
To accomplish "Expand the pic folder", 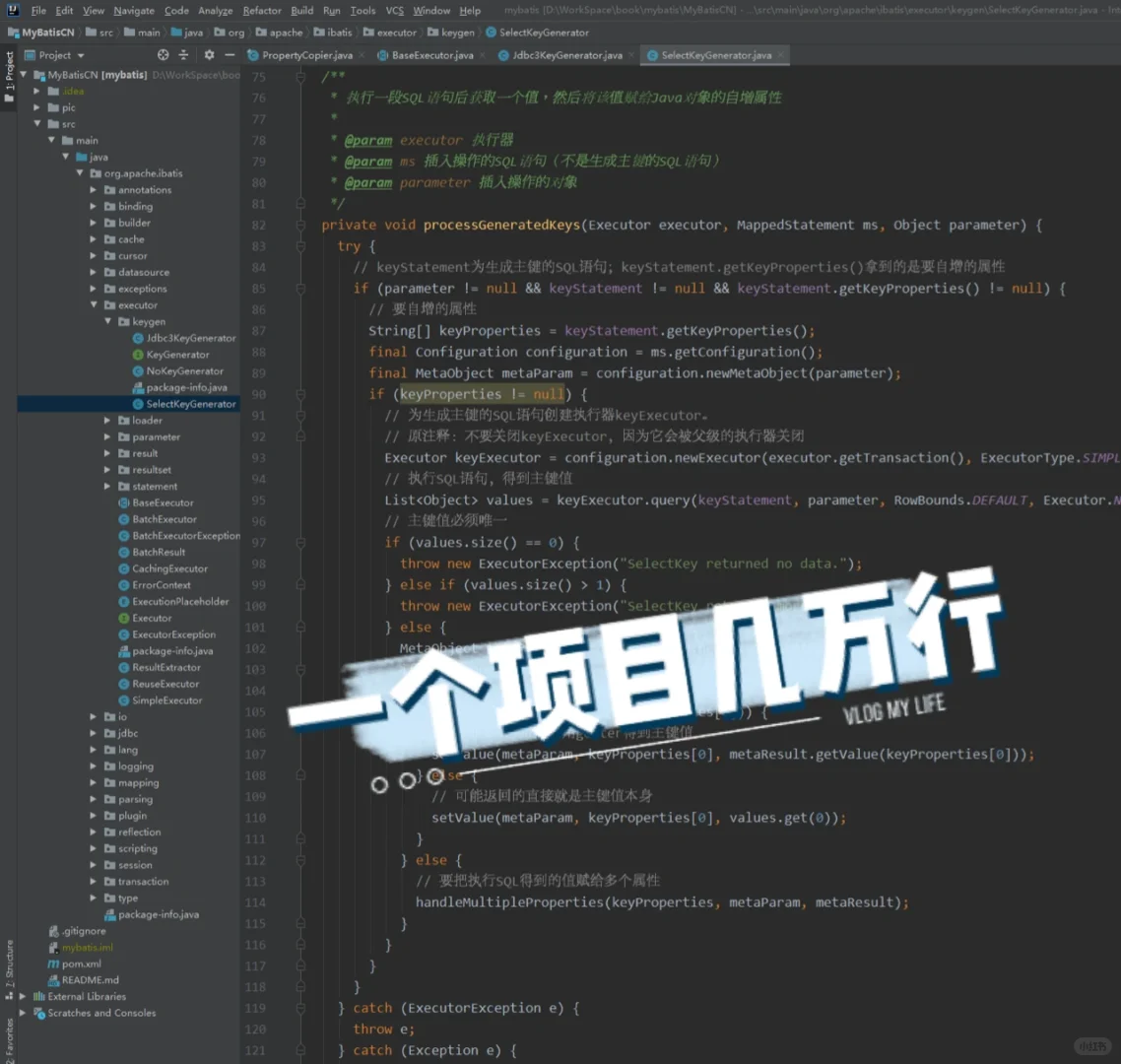I will [x=37, y=107].
